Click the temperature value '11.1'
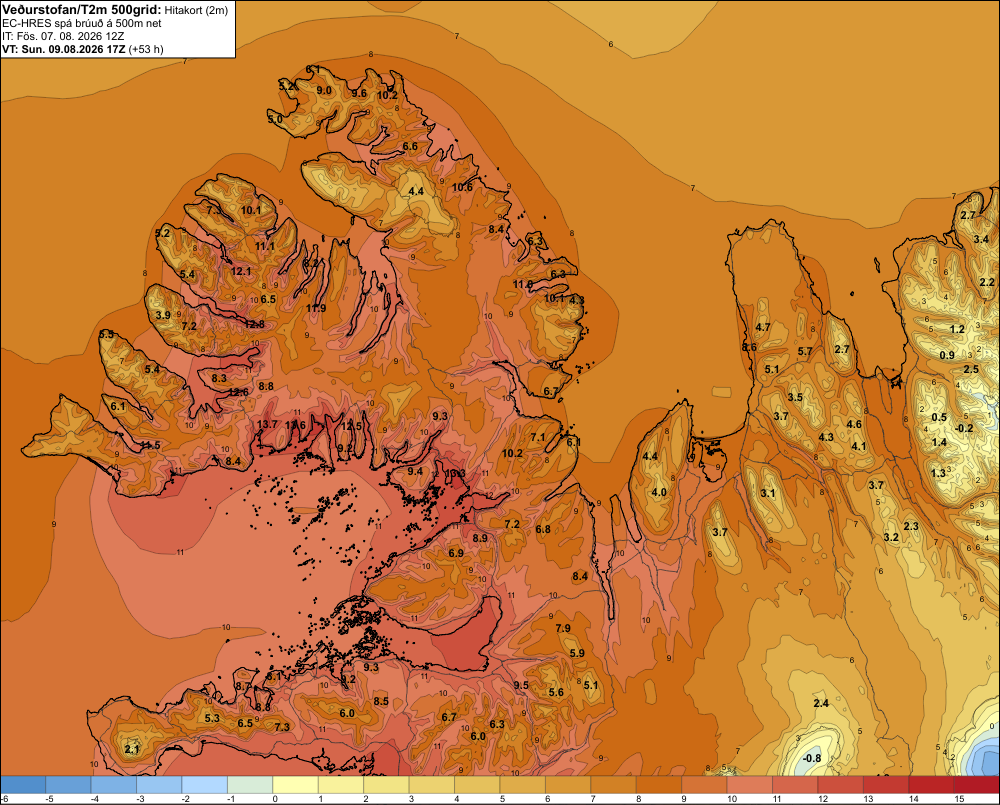 tap(265, 246)
